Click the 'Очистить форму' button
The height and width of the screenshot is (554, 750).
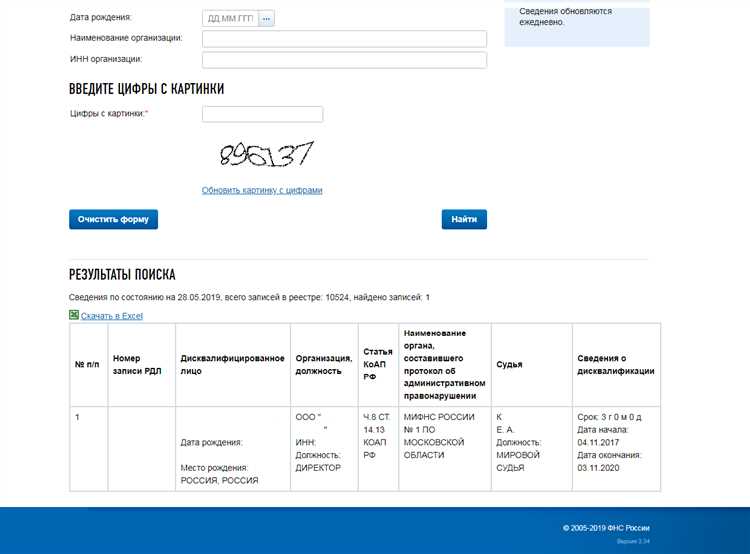113,219
